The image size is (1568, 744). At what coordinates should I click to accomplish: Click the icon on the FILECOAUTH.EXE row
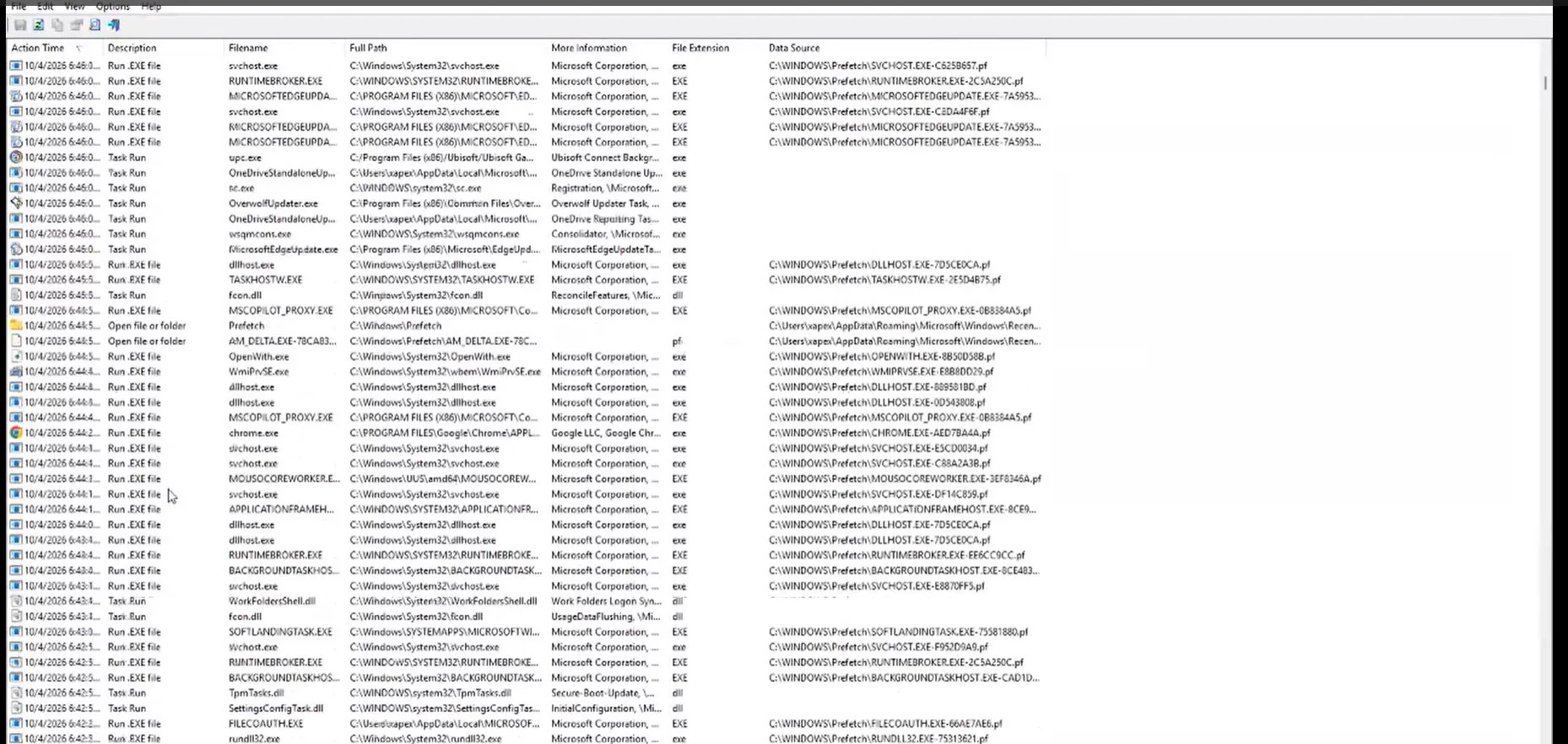[x=16, y=723]
